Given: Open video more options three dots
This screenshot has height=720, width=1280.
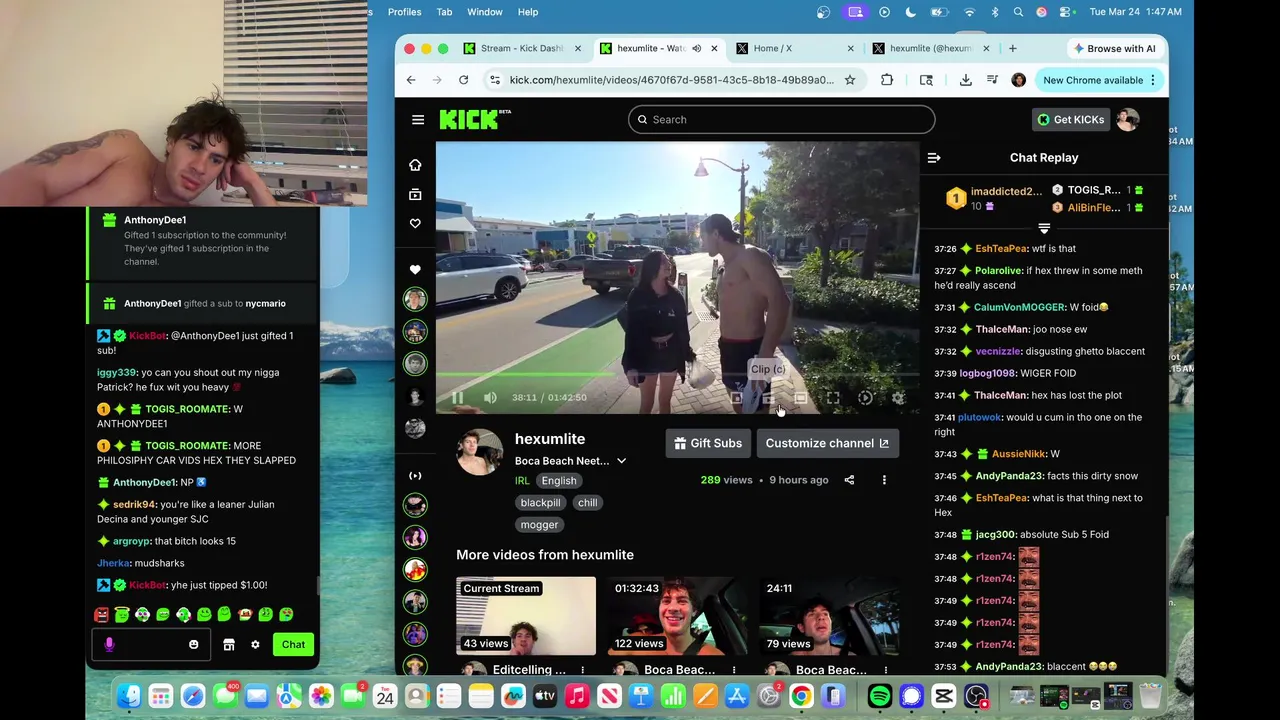Looking at the screenshot, I should click(x=884, y=480).
